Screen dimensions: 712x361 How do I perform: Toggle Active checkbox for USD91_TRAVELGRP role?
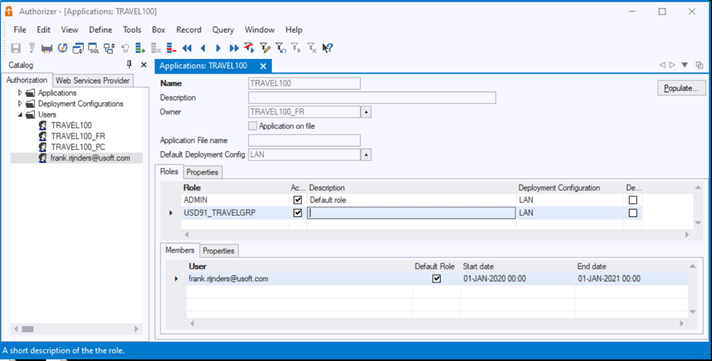tap(297, 213)
